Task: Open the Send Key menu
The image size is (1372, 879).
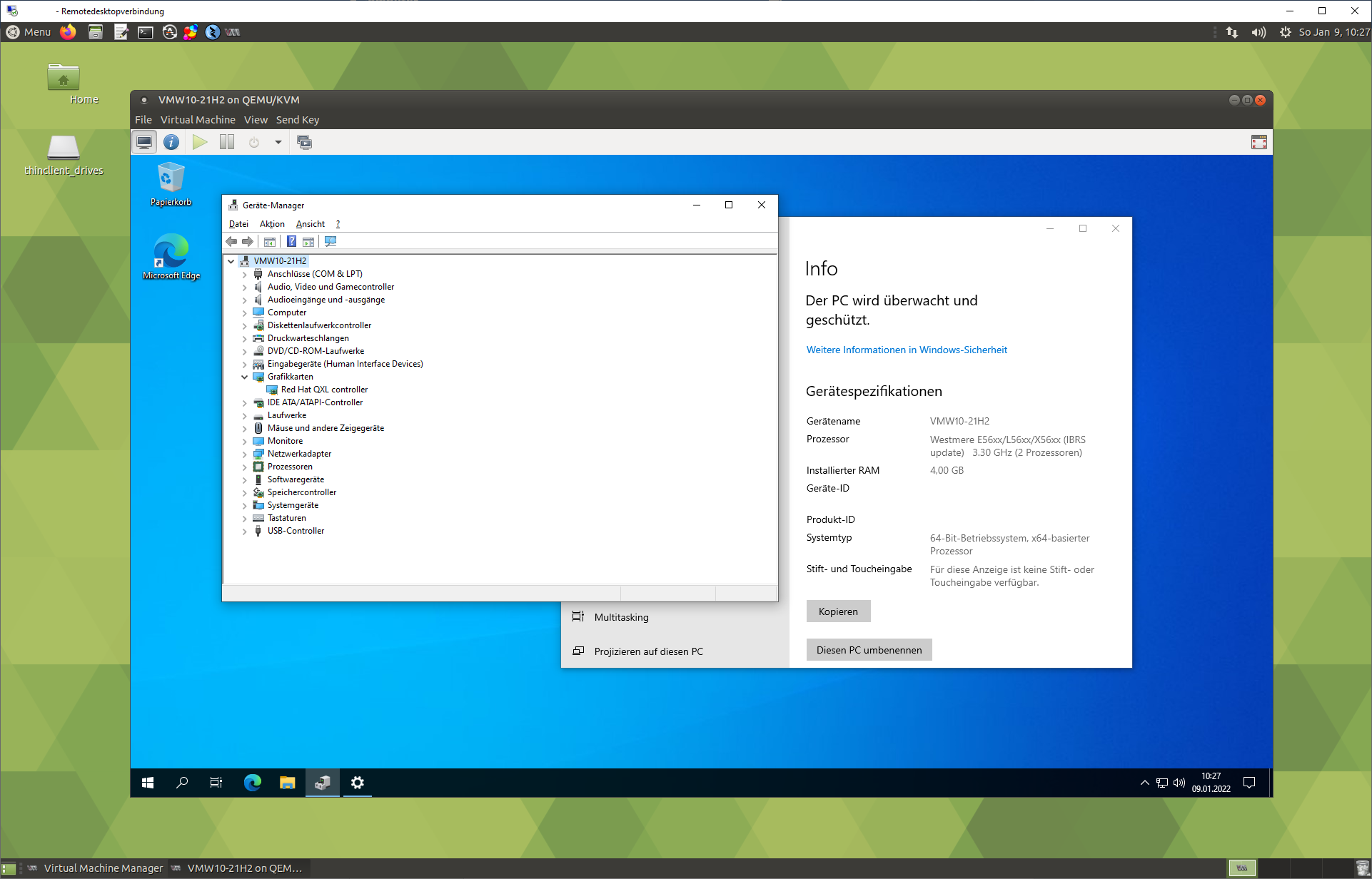Action: pyautogui.click(x=297, y=120)
